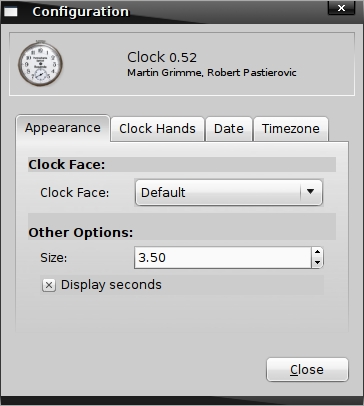Click inside the Size input field
Image resolution: width=364 pixels, height=406 pixels.
pos(223,258)
